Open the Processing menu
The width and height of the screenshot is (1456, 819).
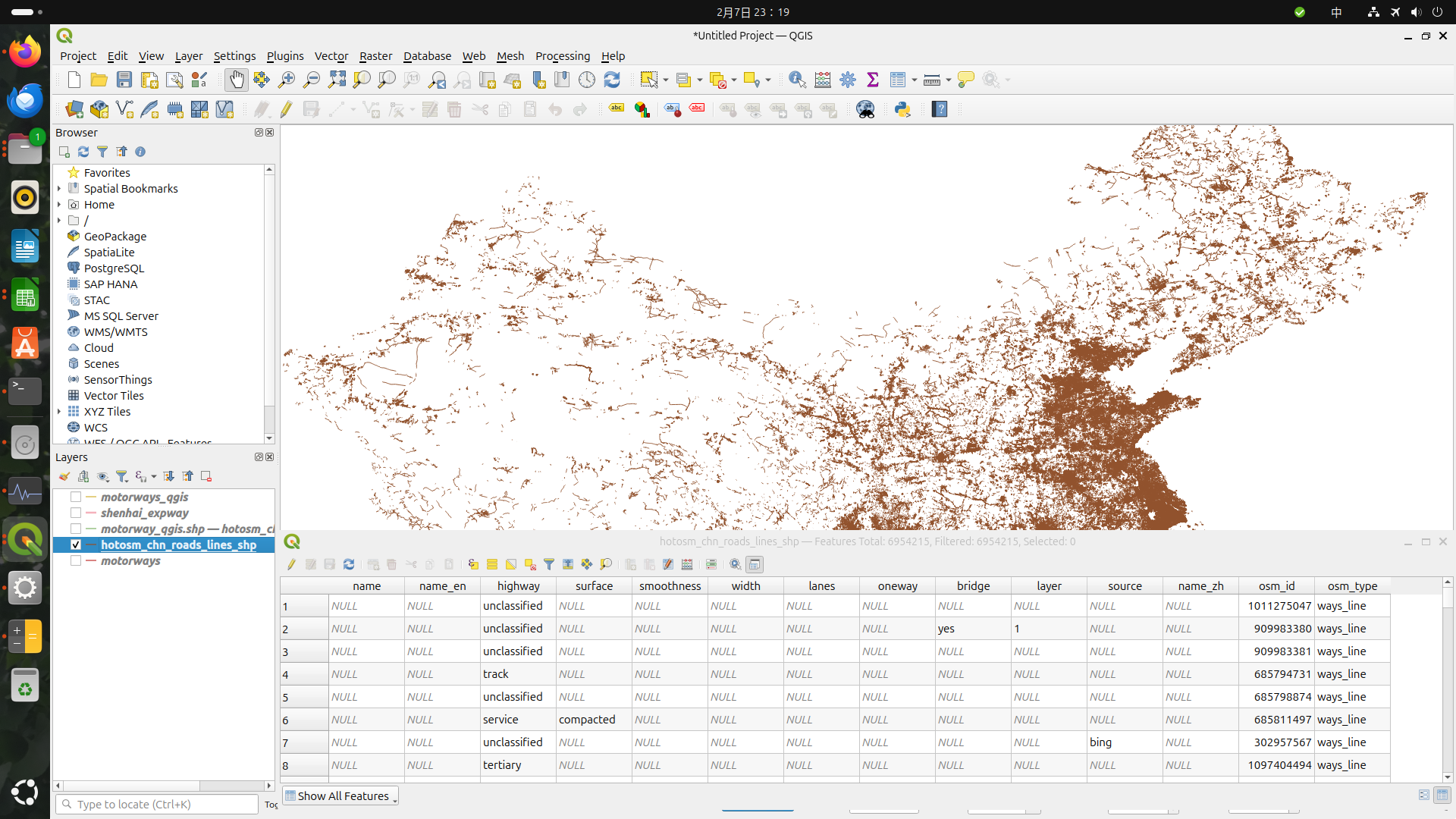pyautogui.click(x=562, y=56)
